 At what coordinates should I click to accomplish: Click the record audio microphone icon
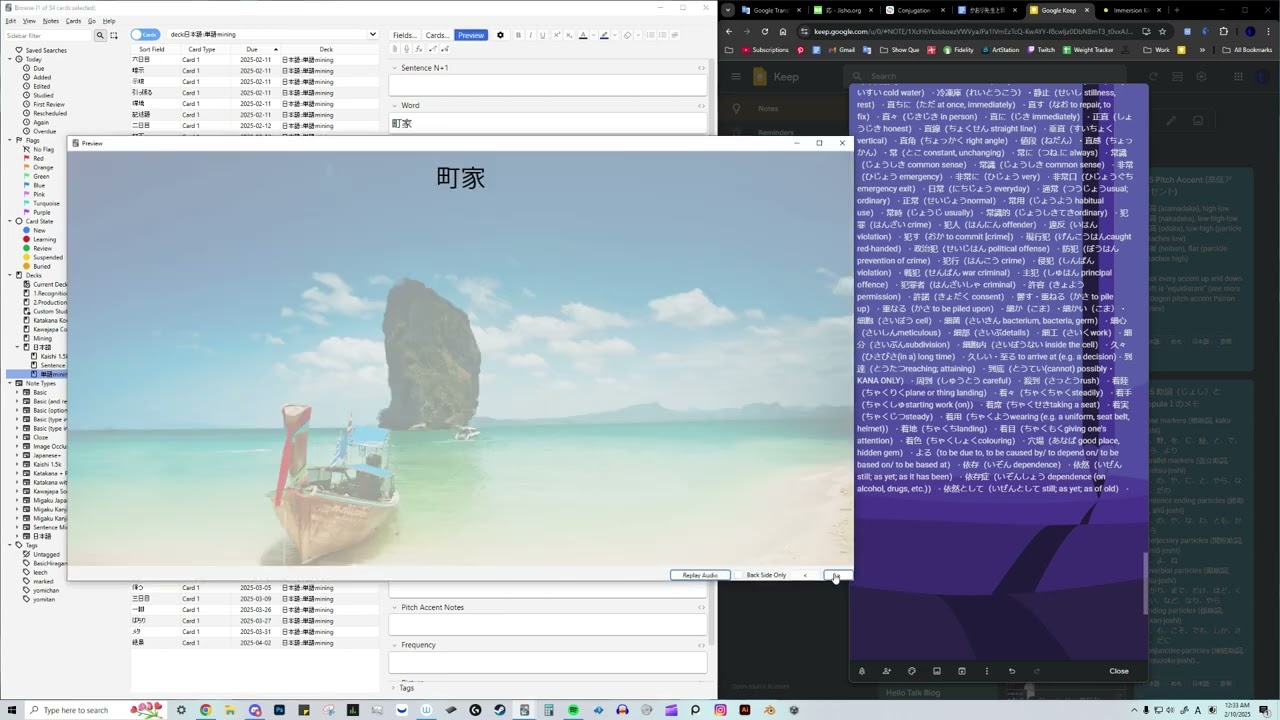click(x=407, y=49)
